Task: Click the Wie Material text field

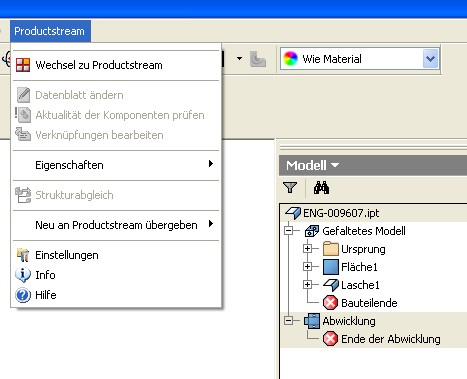Action: pos(332,59)
